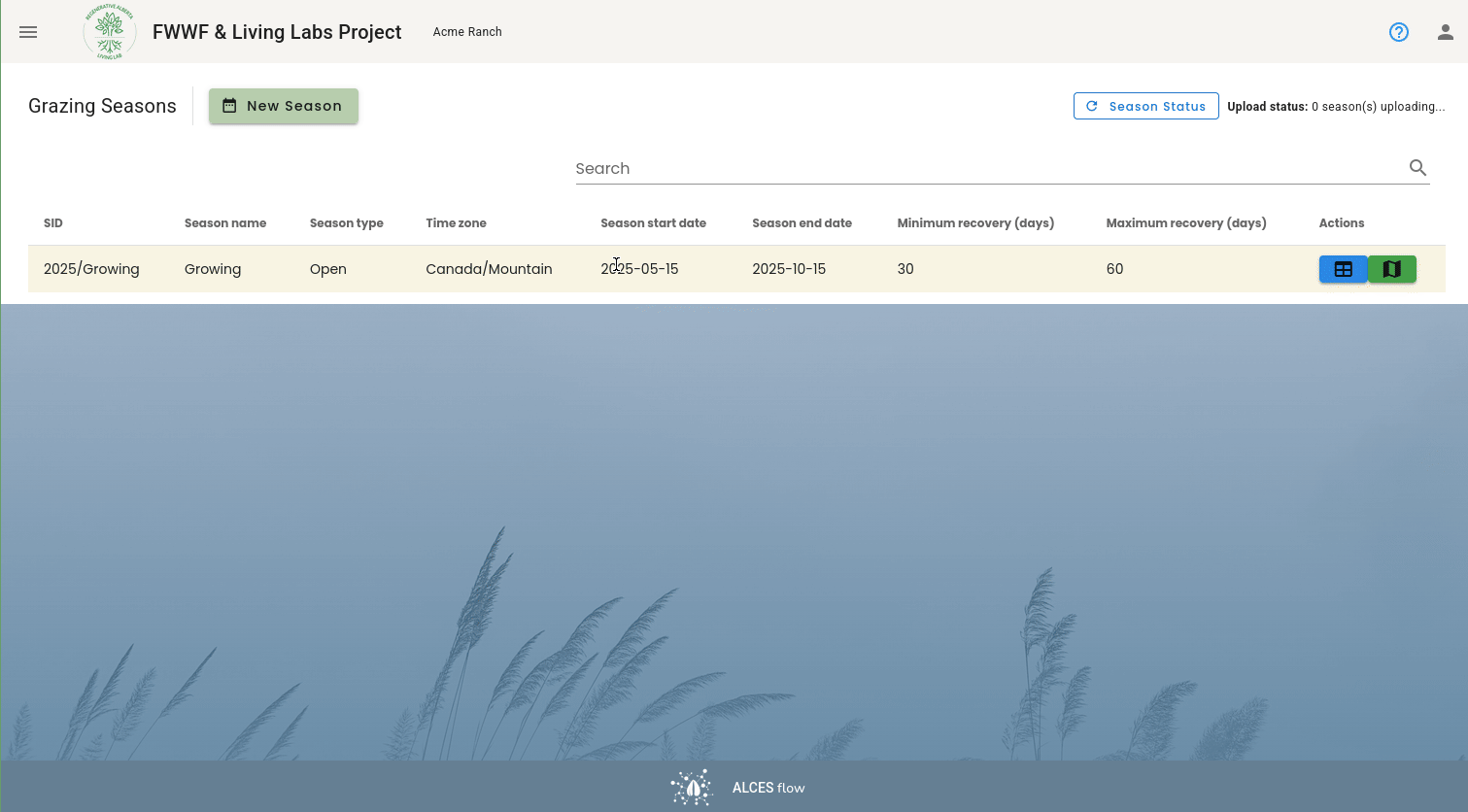
Task: Refresh using the Season Status button
Action: [x=1146, y=106]
